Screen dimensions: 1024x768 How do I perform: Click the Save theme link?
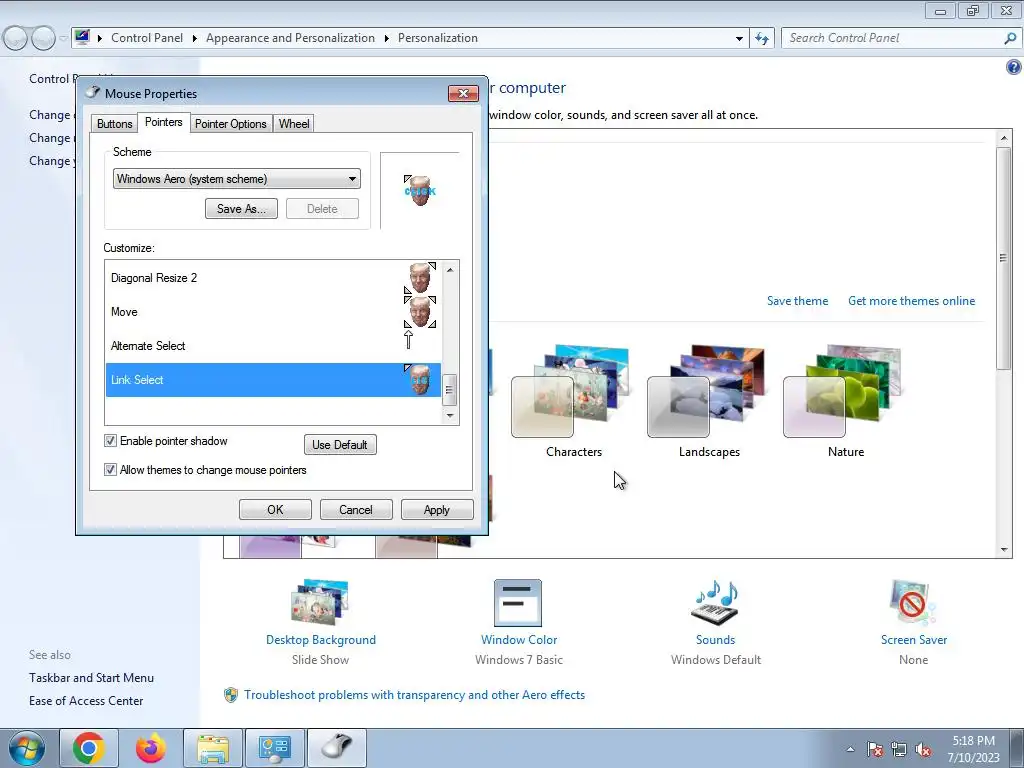click(797, 301)
